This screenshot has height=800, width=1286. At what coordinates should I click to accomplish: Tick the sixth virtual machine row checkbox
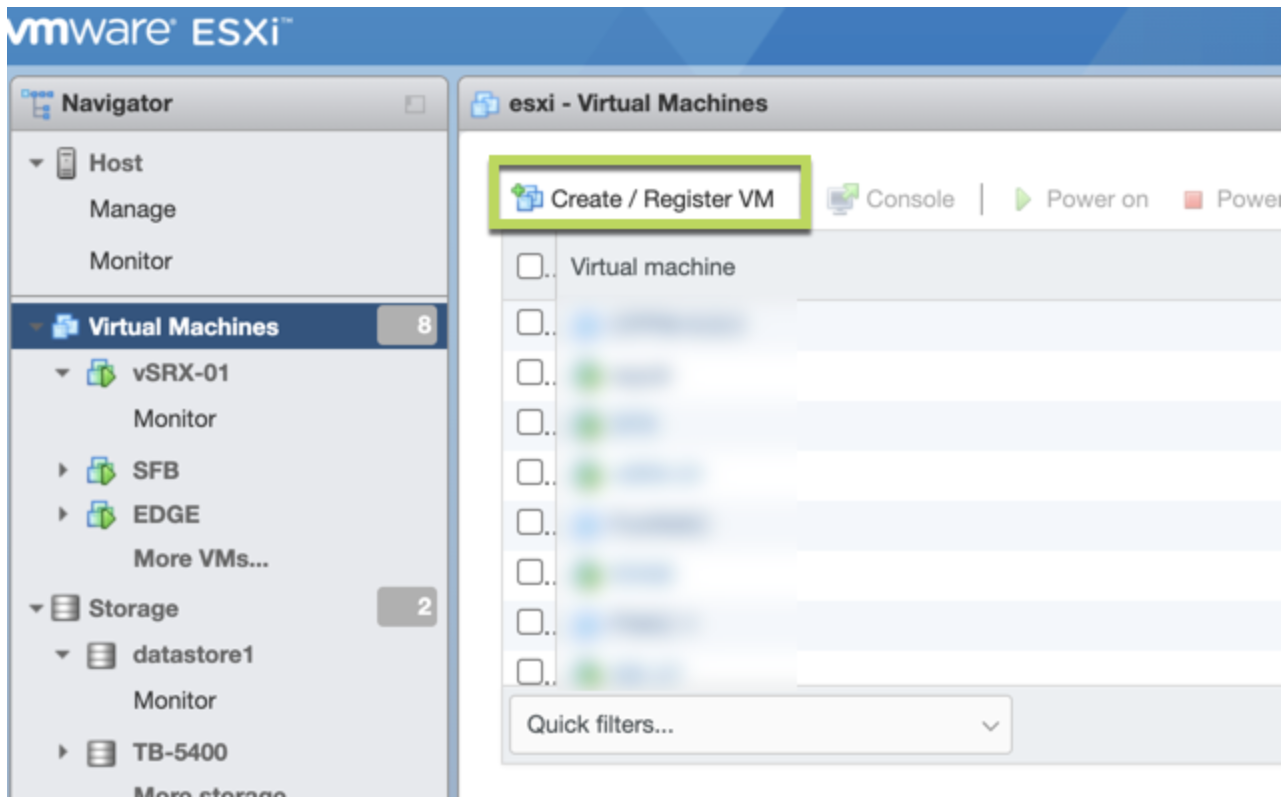pos(529,572)
